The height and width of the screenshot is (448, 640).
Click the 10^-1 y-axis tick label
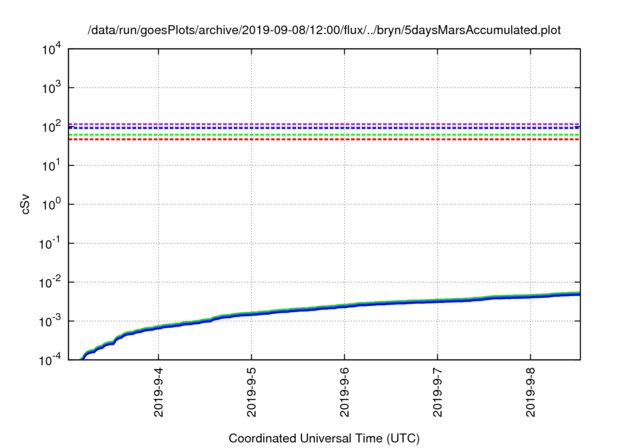50,244
